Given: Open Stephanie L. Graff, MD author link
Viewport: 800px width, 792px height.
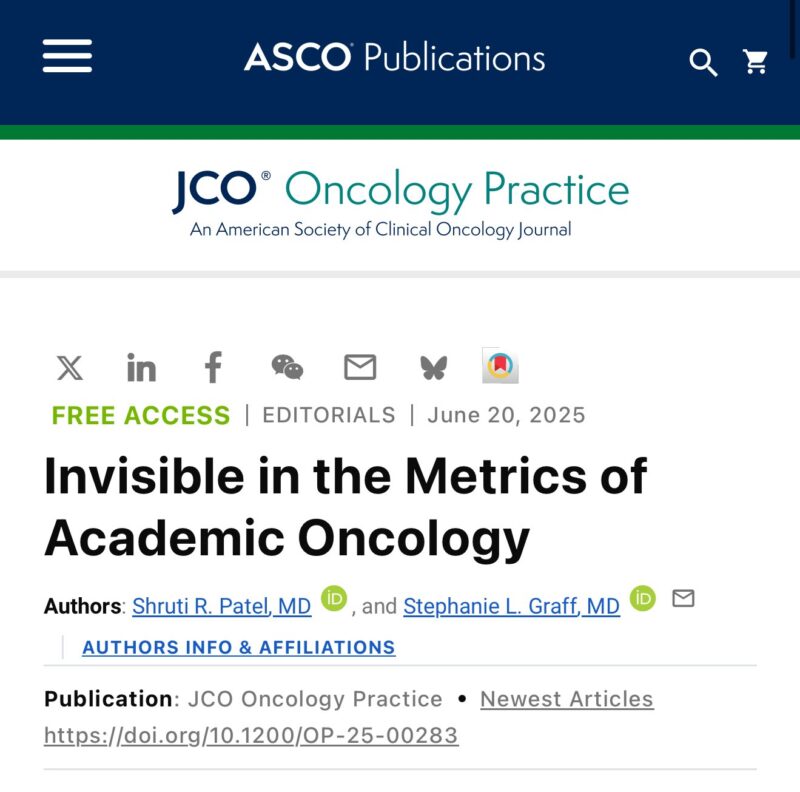Looking at the screenshot, I should pos(511,606).
